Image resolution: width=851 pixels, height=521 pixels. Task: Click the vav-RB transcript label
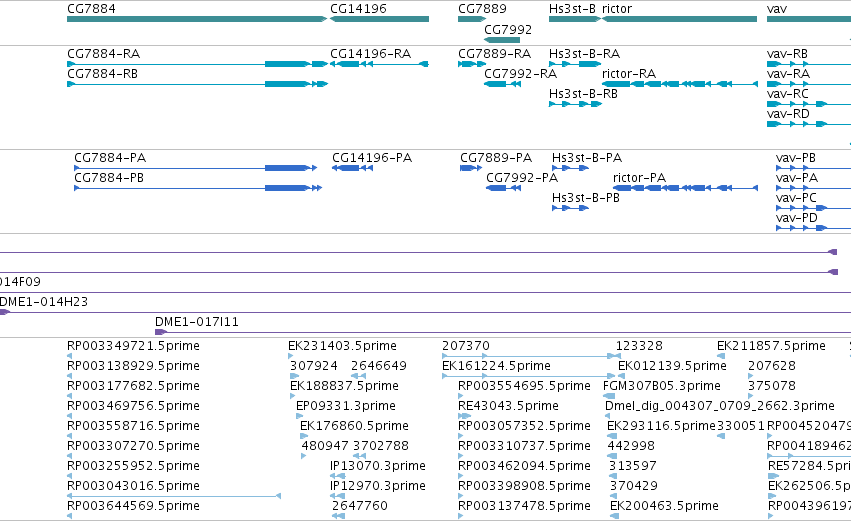click(x=788, y=54)
